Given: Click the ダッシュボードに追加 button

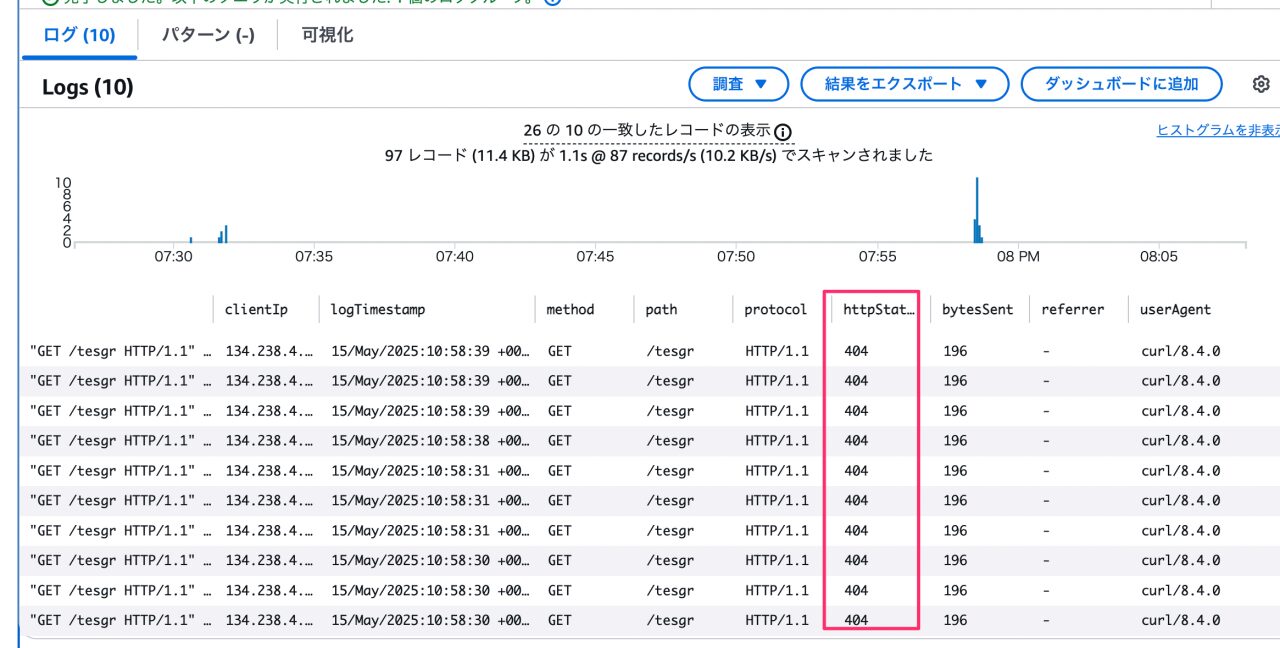Looking at the screenshot, I should click(x=1121, y=84).
